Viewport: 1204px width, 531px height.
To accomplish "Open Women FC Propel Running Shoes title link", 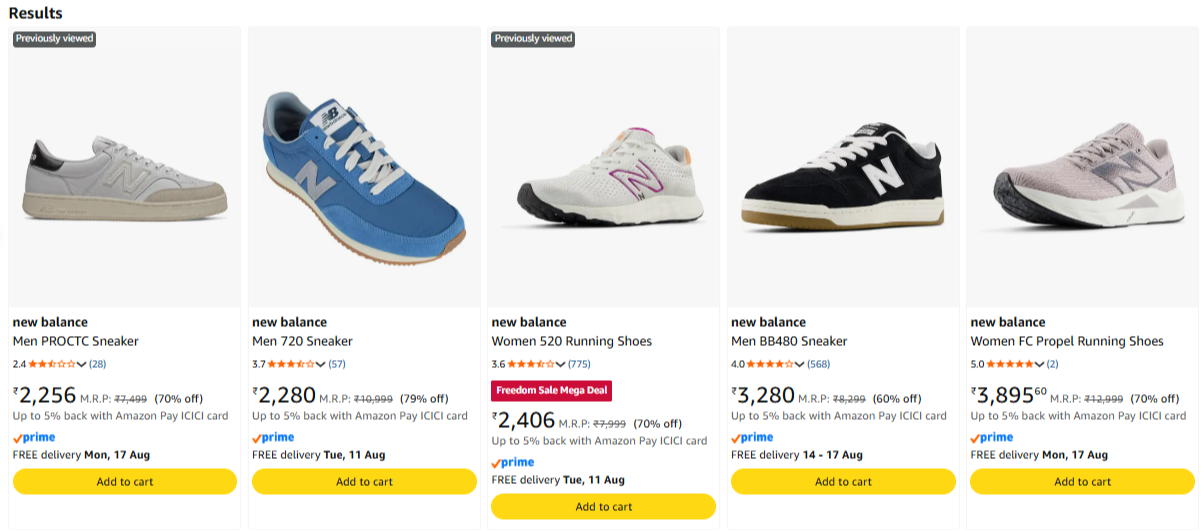I will pyautogui.click(x=1067, y=341).
